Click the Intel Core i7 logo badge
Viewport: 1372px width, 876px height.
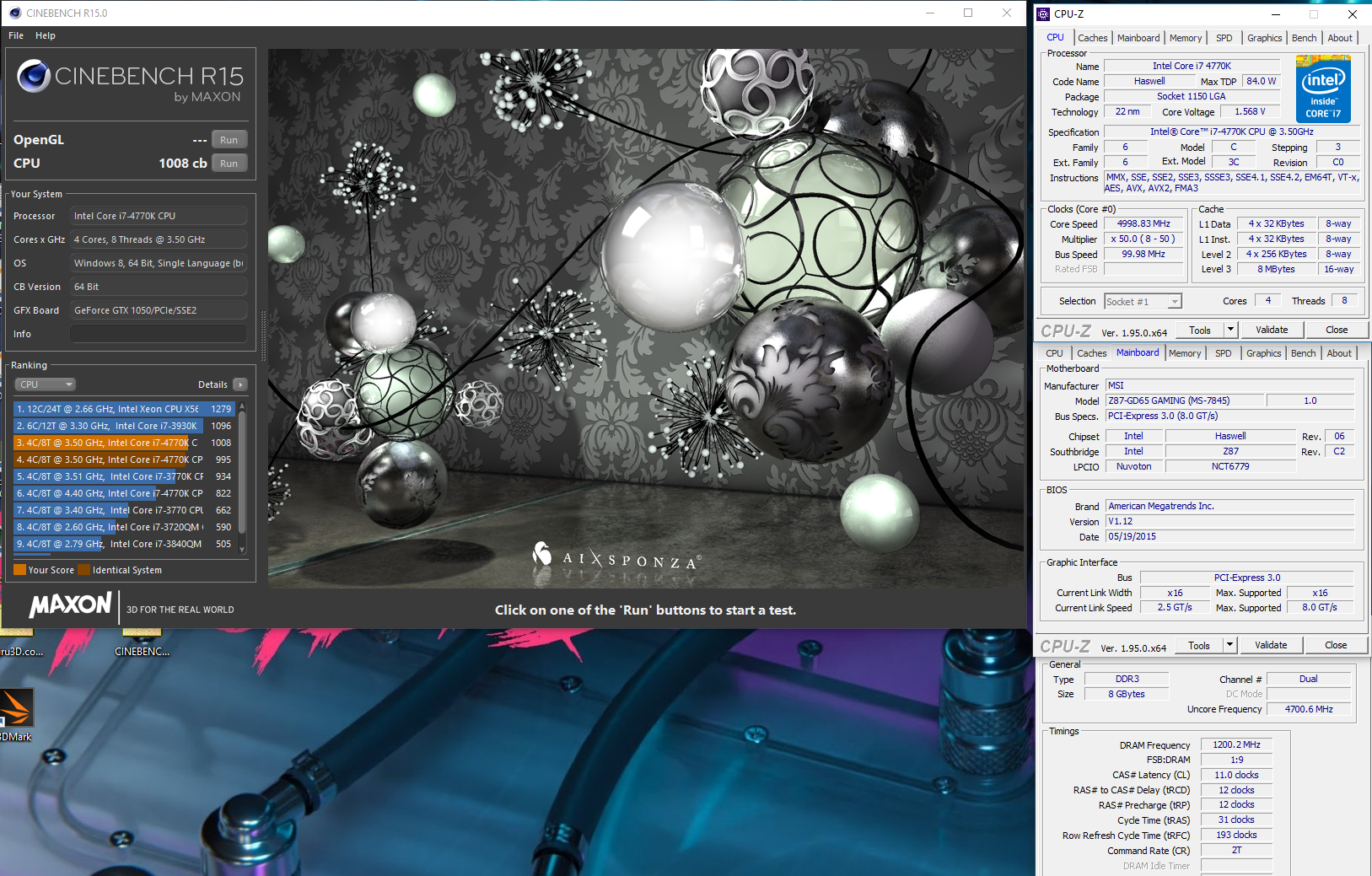pyautogui.click(x=1323, y=89)
